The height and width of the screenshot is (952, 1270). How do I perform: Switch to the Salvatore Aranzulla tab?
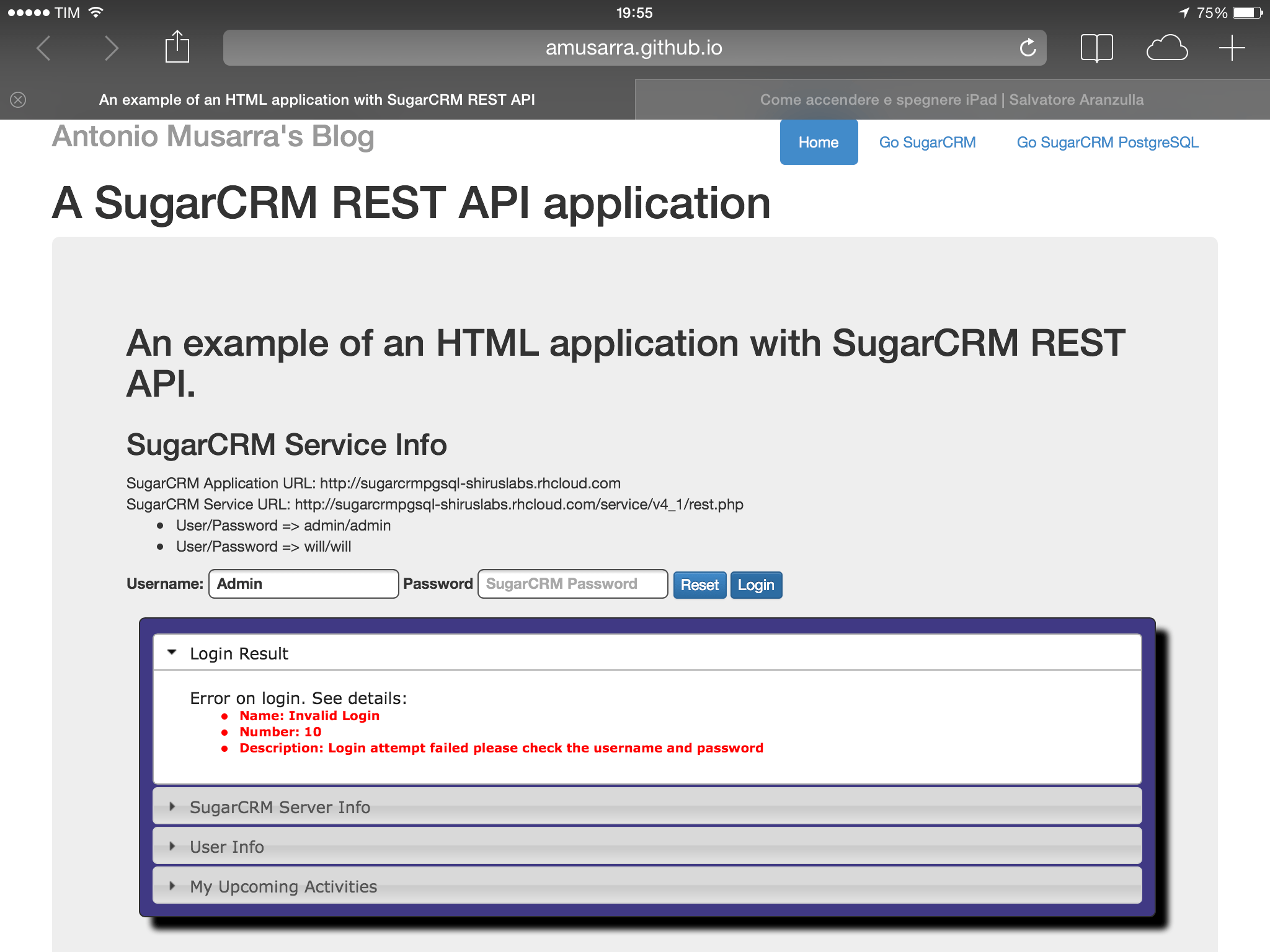(952, 100)
